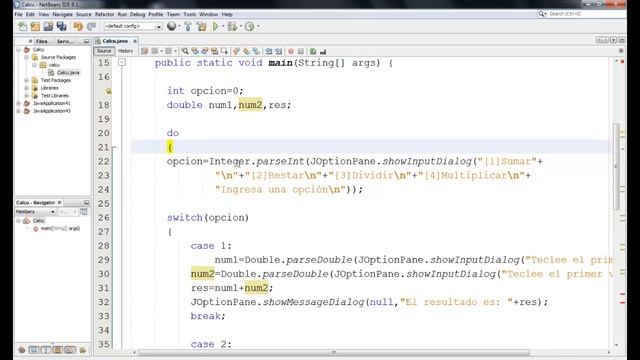The image size is (640, 360).
Task: Open the Run Project arrow dropdown
Action: pos(222,27)
